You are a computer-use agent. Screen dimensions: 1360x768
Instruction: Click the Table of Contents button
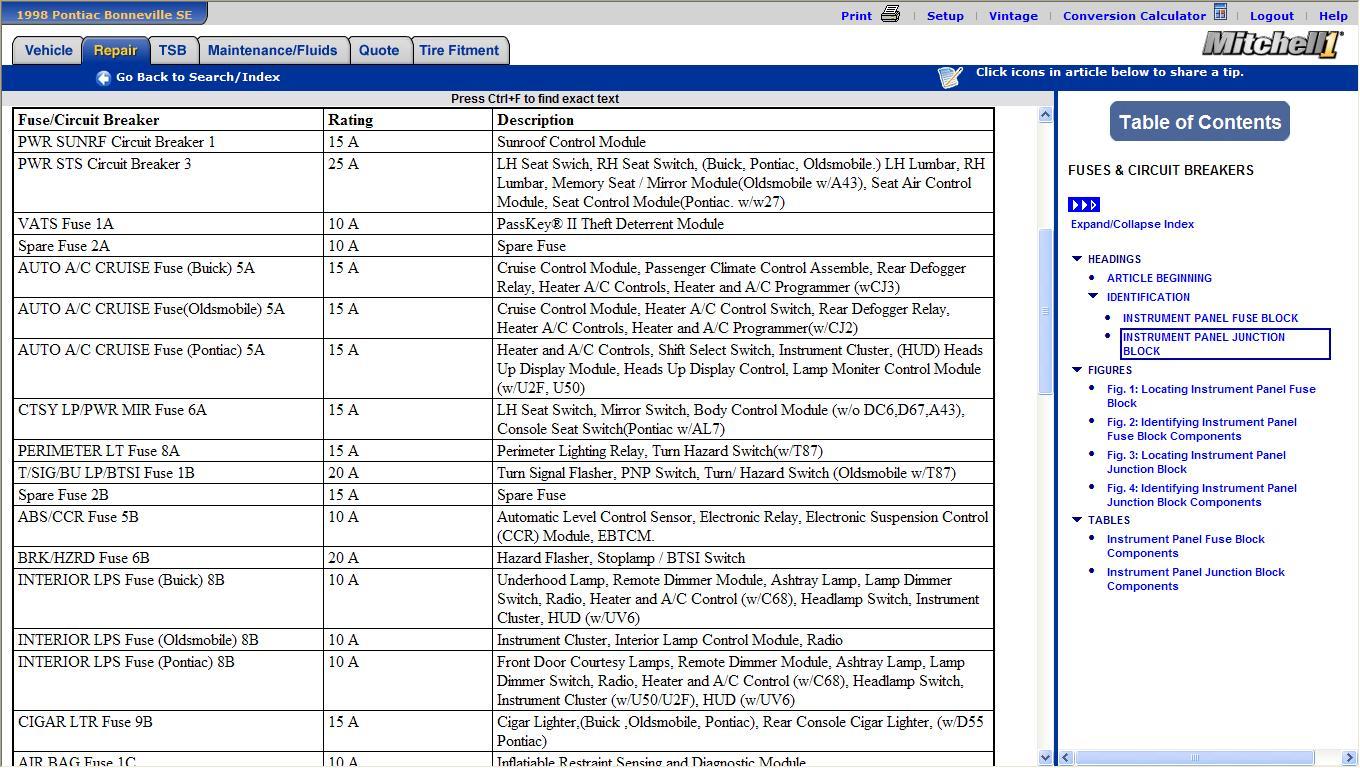1200,122
